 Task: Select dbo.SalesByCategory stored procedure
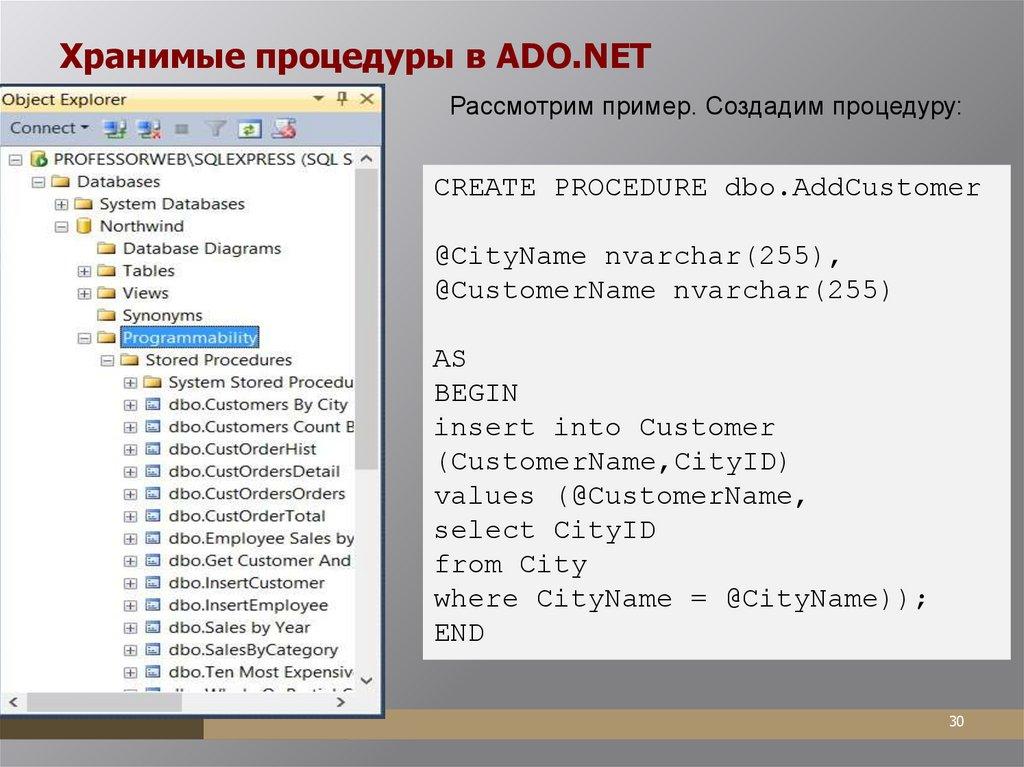pos(253,650)
